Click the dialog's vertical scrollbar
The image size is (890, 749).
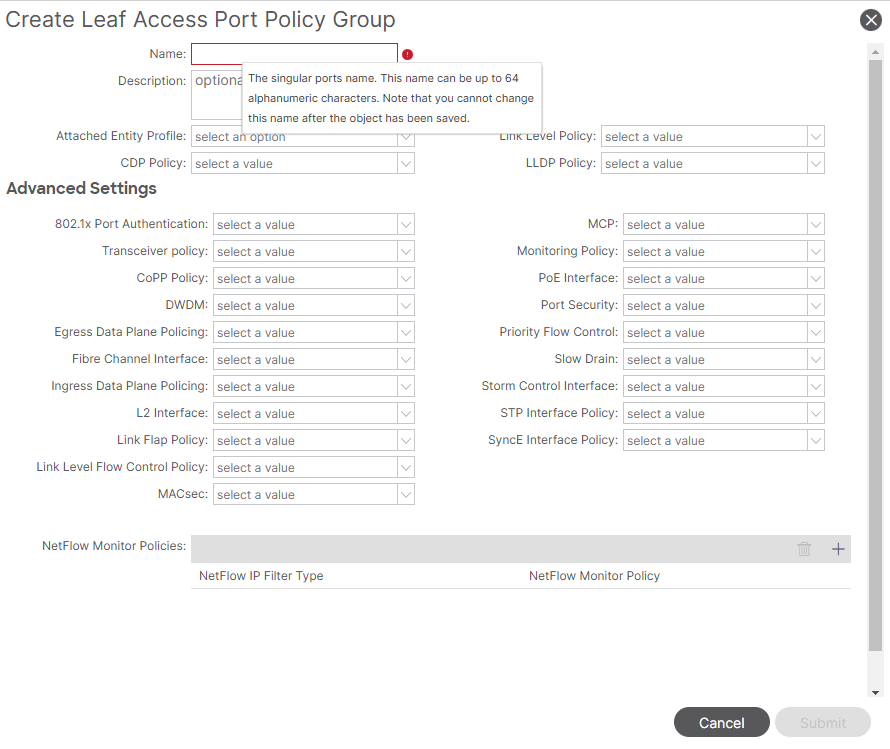876,350
